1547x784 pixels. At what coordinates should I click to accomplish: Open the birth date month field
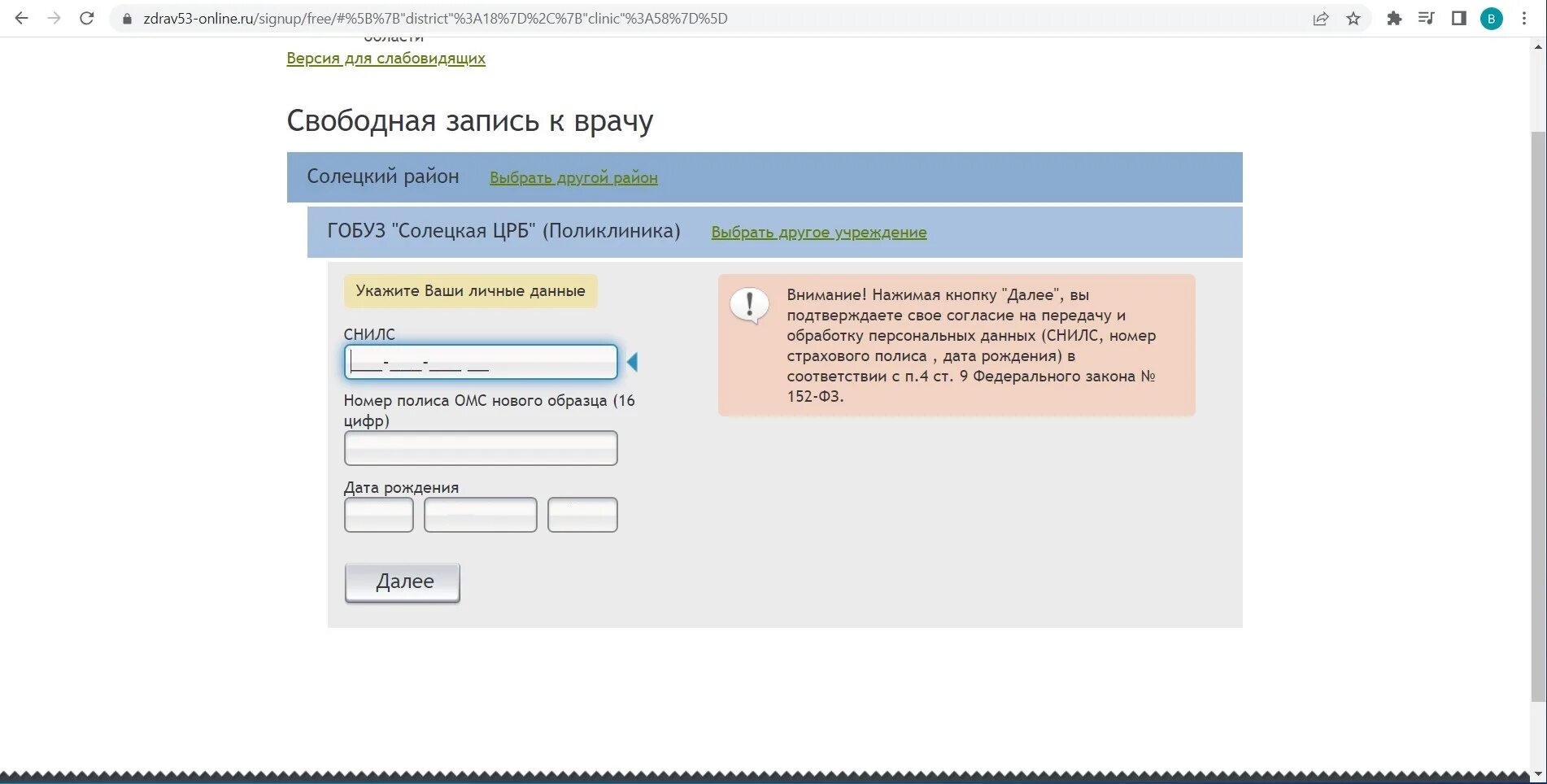coord(481,515)
